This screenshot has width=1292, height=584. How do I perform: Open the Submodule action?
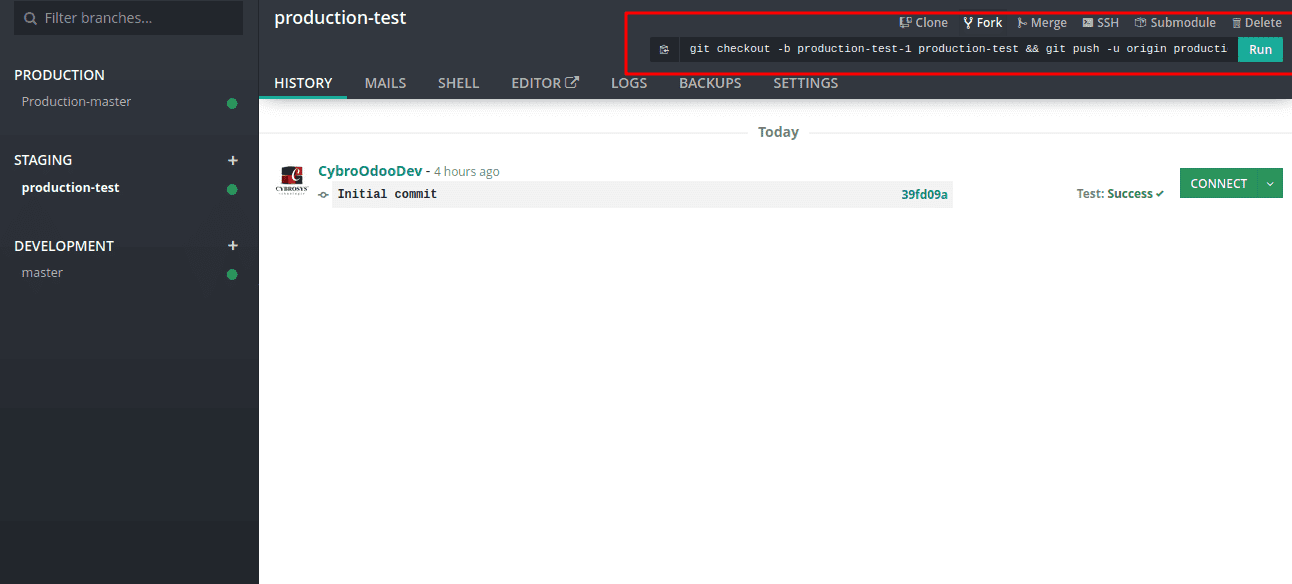tap(1175, 22)
